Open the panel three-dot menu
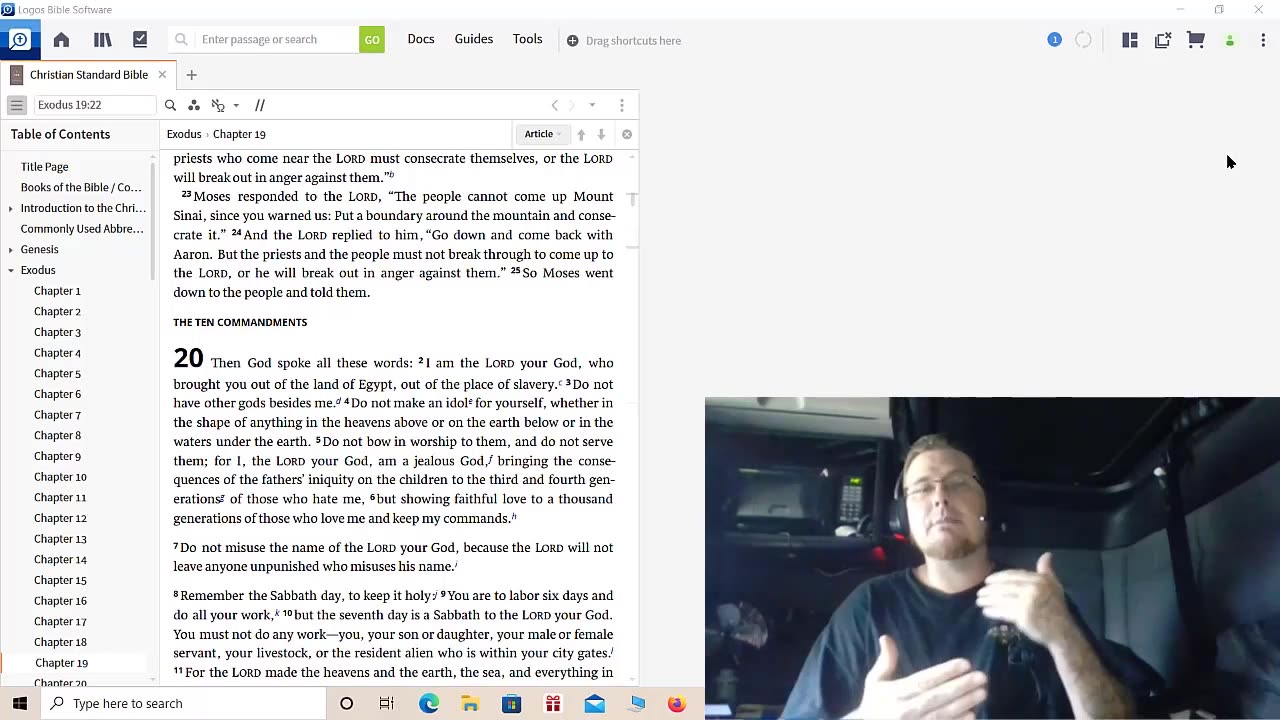Viewport: 1280px width, 720px height. point(622,105)
